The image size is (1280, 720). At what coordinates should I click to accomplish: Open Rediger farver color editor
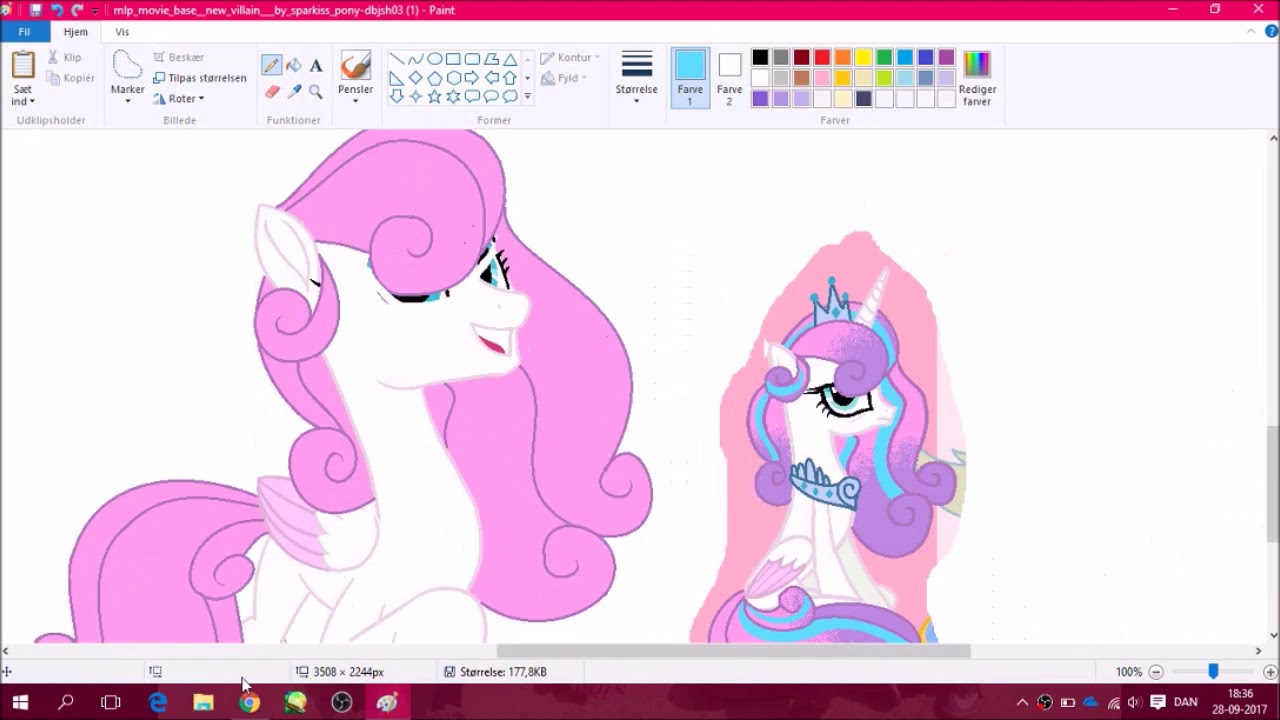point(977,78)
